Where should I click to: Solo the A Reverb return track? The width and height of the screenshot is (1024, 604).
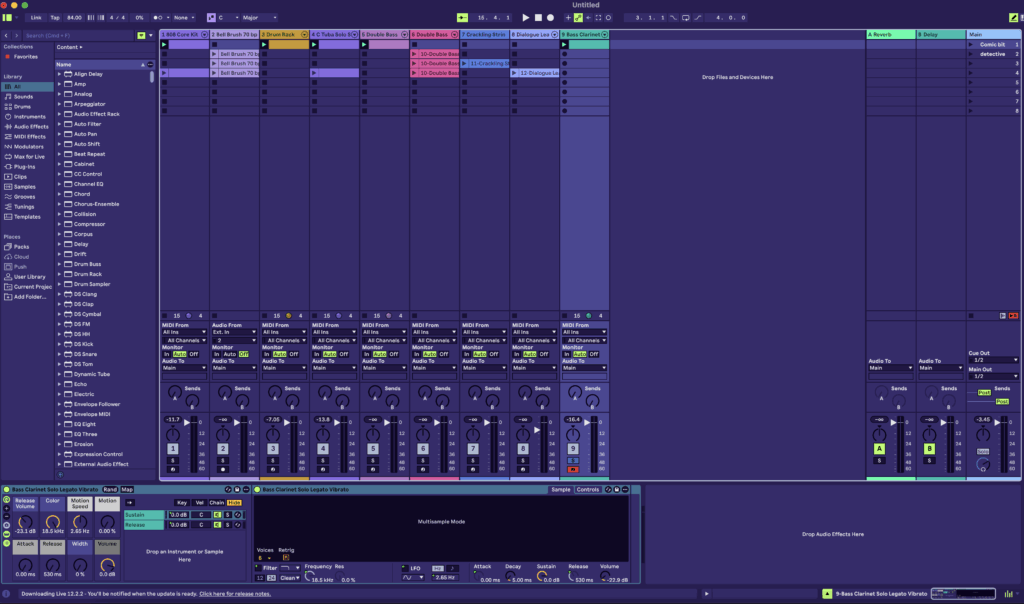(x=879, y=460)
